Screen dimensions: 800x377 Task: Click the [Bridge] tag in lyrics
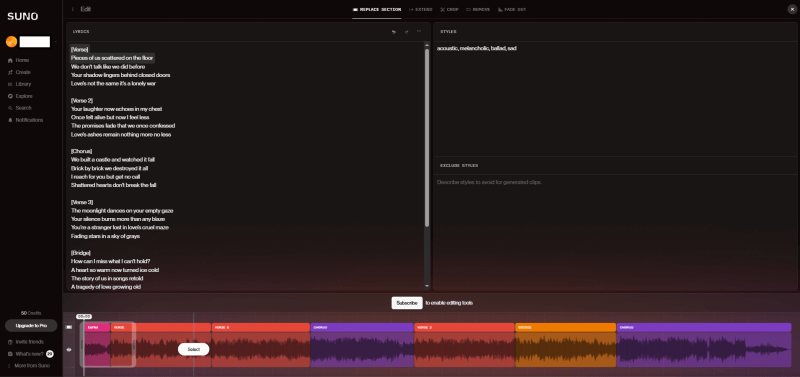coord(81,253)
